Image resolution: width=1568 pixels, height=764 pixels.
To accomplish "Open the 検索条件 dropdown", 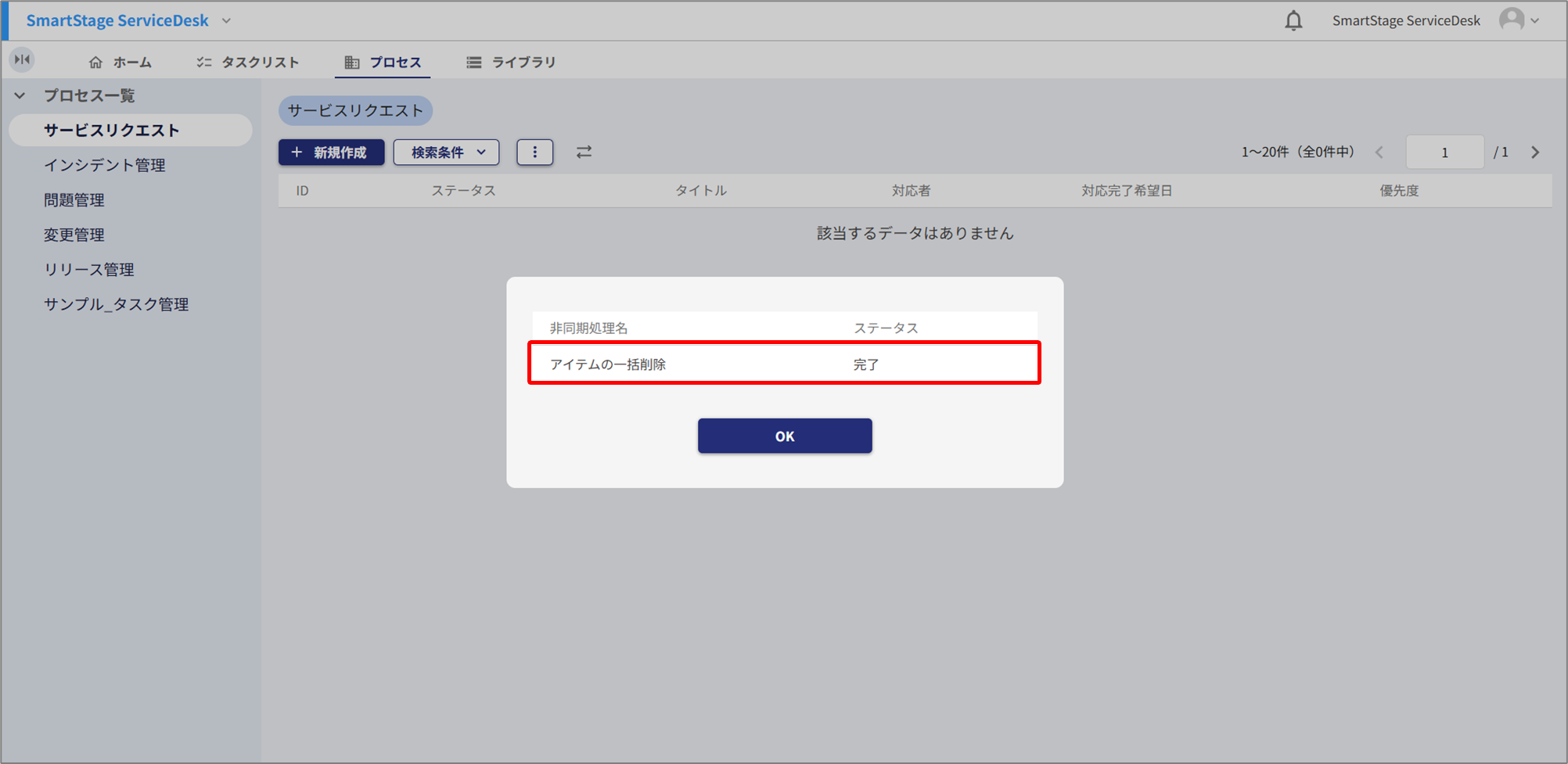I will pyautogui.click(x=446, y=152).
